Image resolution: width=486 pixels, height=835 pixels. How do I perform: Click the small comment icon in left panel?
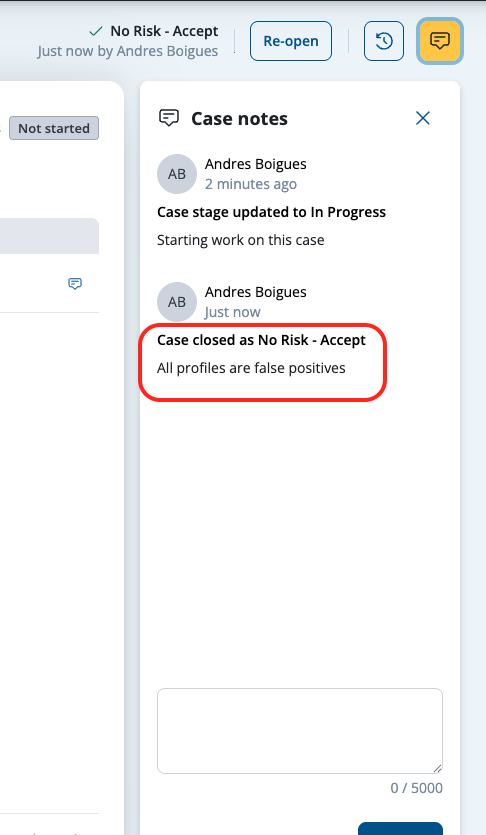pyautogui.click(x=75, y=283)
